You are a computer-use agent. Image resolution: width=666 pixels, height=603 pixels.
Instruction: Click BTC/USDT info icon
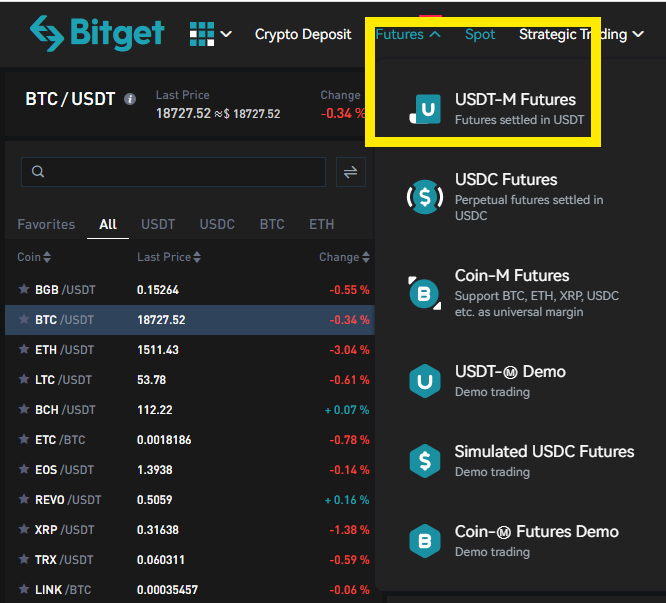130,99
